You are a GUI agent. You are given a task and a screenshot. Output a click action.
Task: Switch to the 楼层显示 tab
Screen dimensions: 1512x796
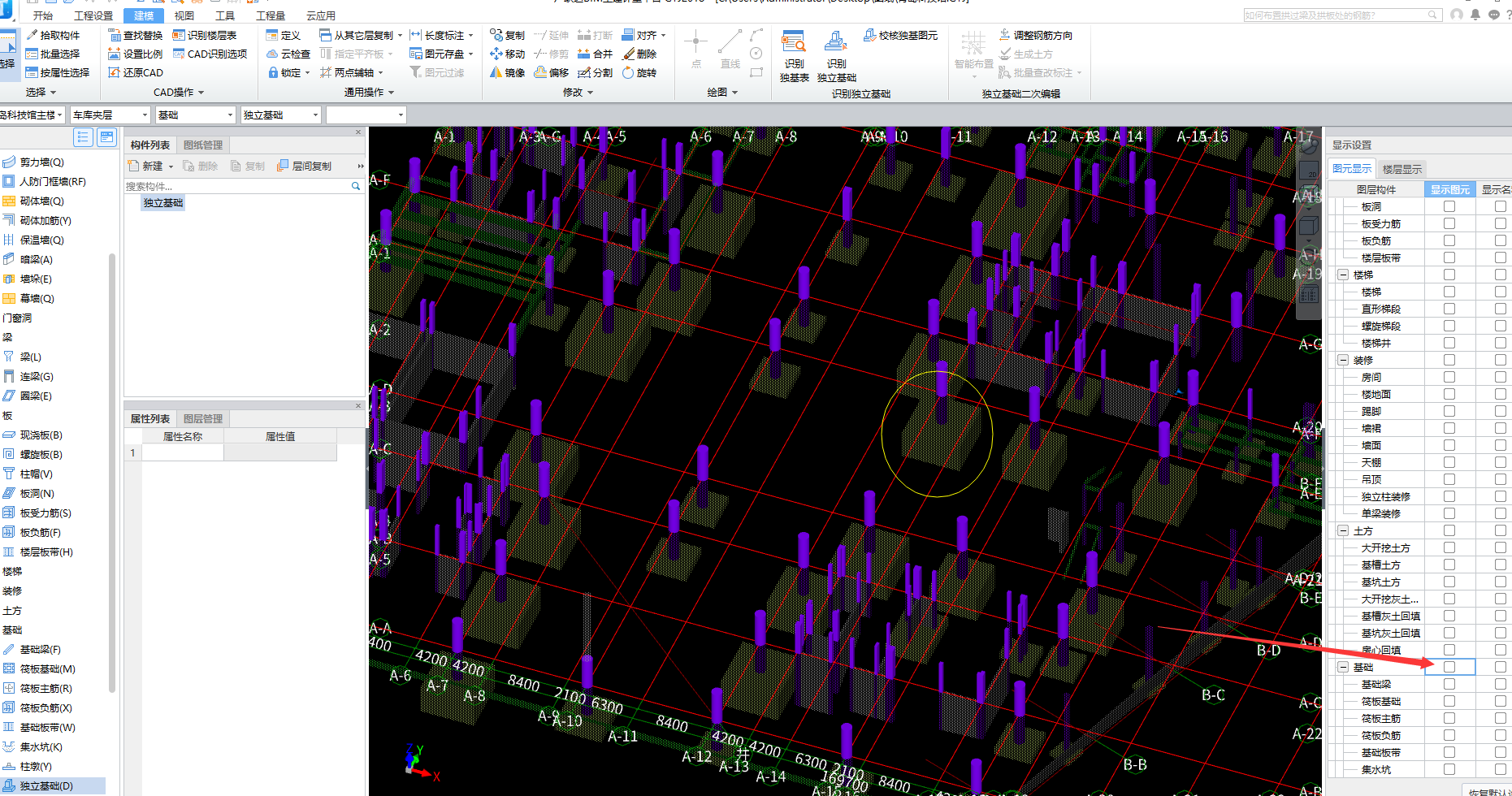(x=1402, y=169)
